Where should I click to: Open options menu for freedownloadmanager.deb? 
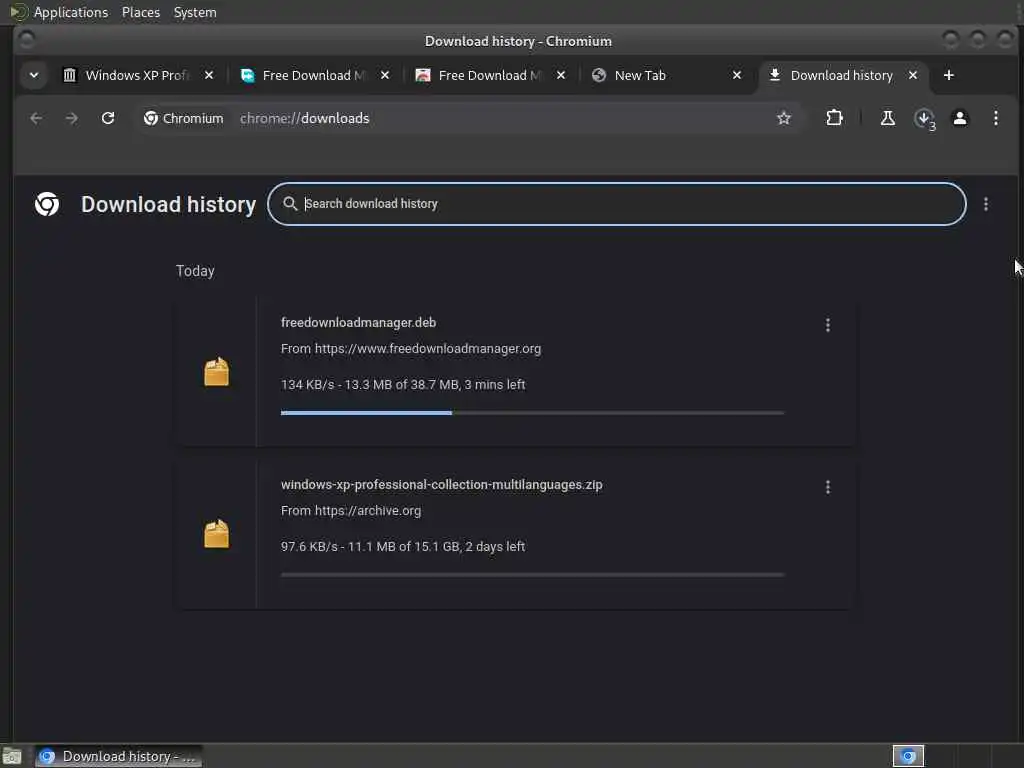[828, 325]
